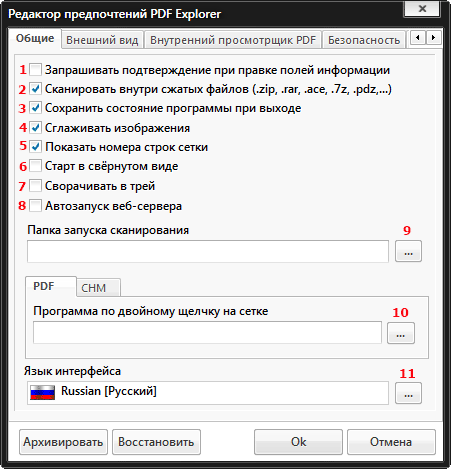This screenshot has height=469, width=451.
Task: Open Внутренний просмотрщик PDF tab
Action: point(233,40)
